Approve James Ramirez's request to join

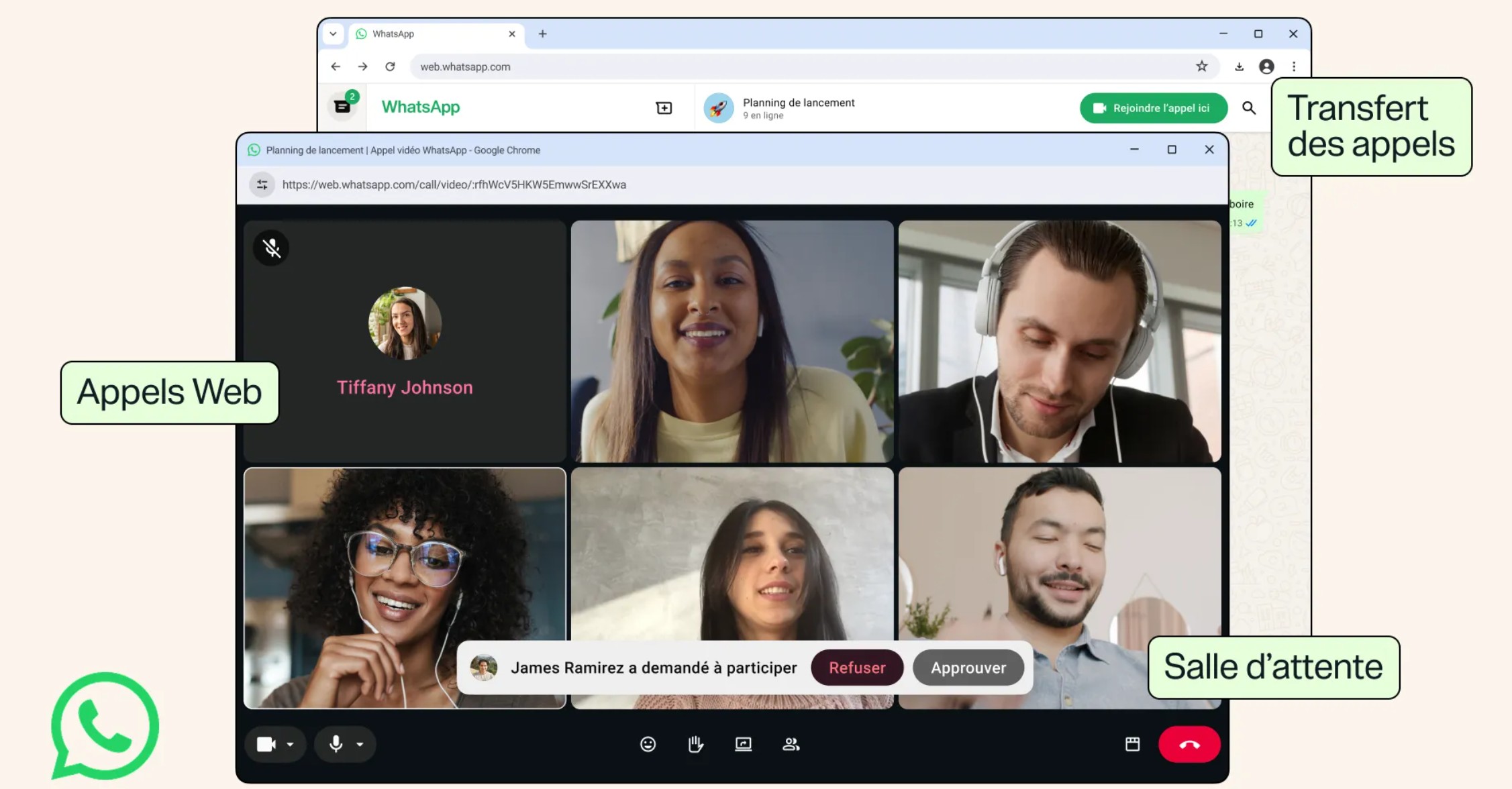pyautogui.click(x=968, y=668)
